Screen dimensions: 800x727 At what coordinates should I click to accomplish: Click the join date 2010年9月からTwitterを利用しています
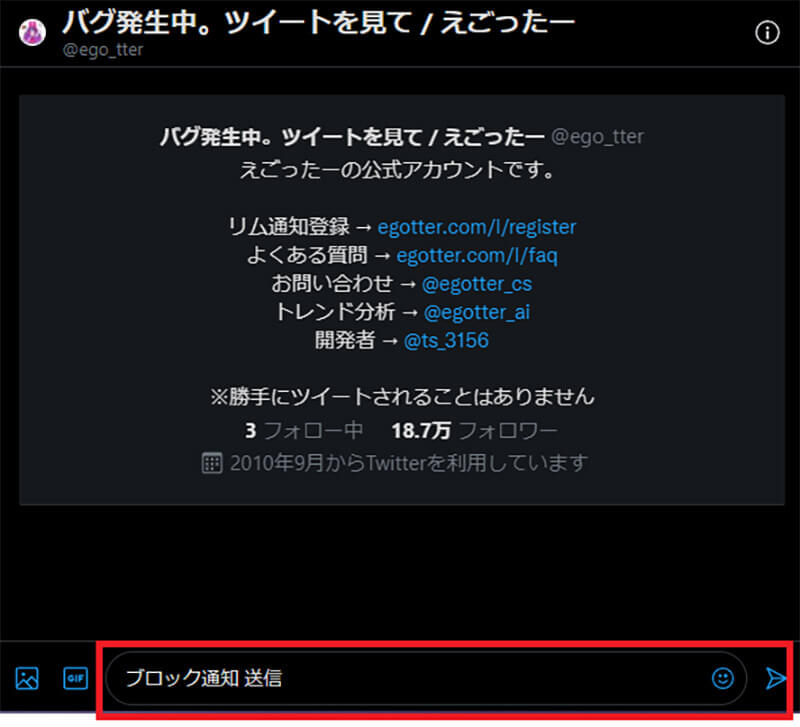click(x=409, y=463)
